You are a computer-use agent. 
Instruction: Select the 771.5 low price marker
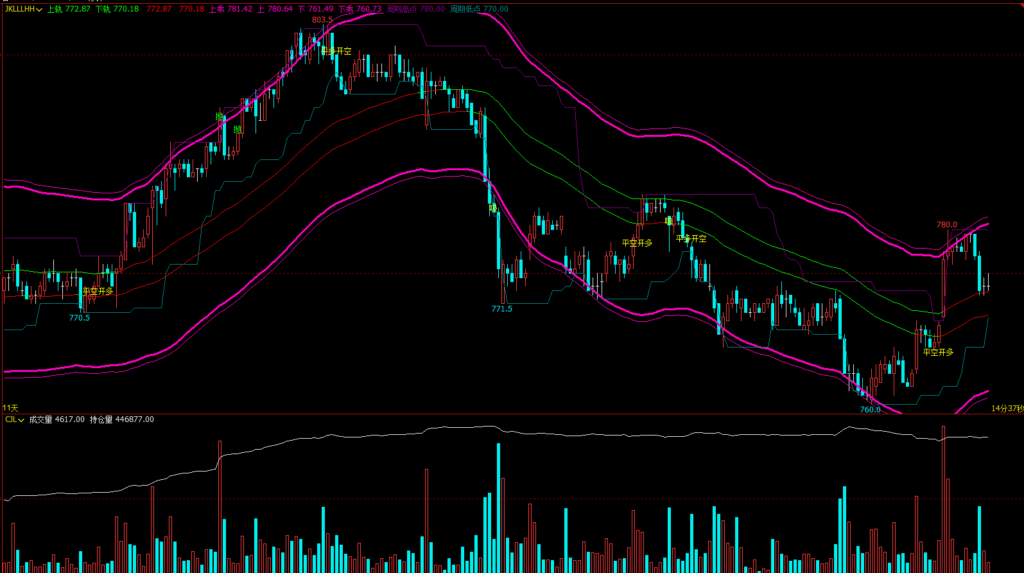click(x=502, y=309)
